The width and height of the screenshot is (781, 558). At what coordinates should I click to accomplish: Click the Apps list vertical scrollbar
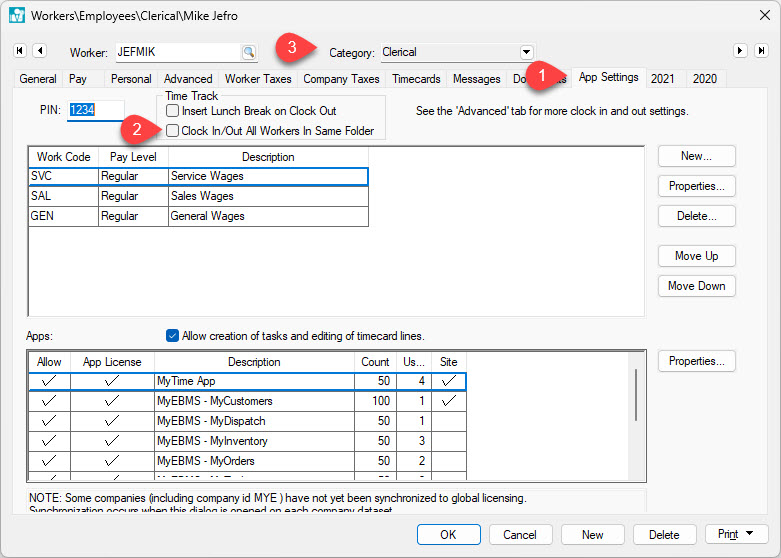click(x=636, y=395)
